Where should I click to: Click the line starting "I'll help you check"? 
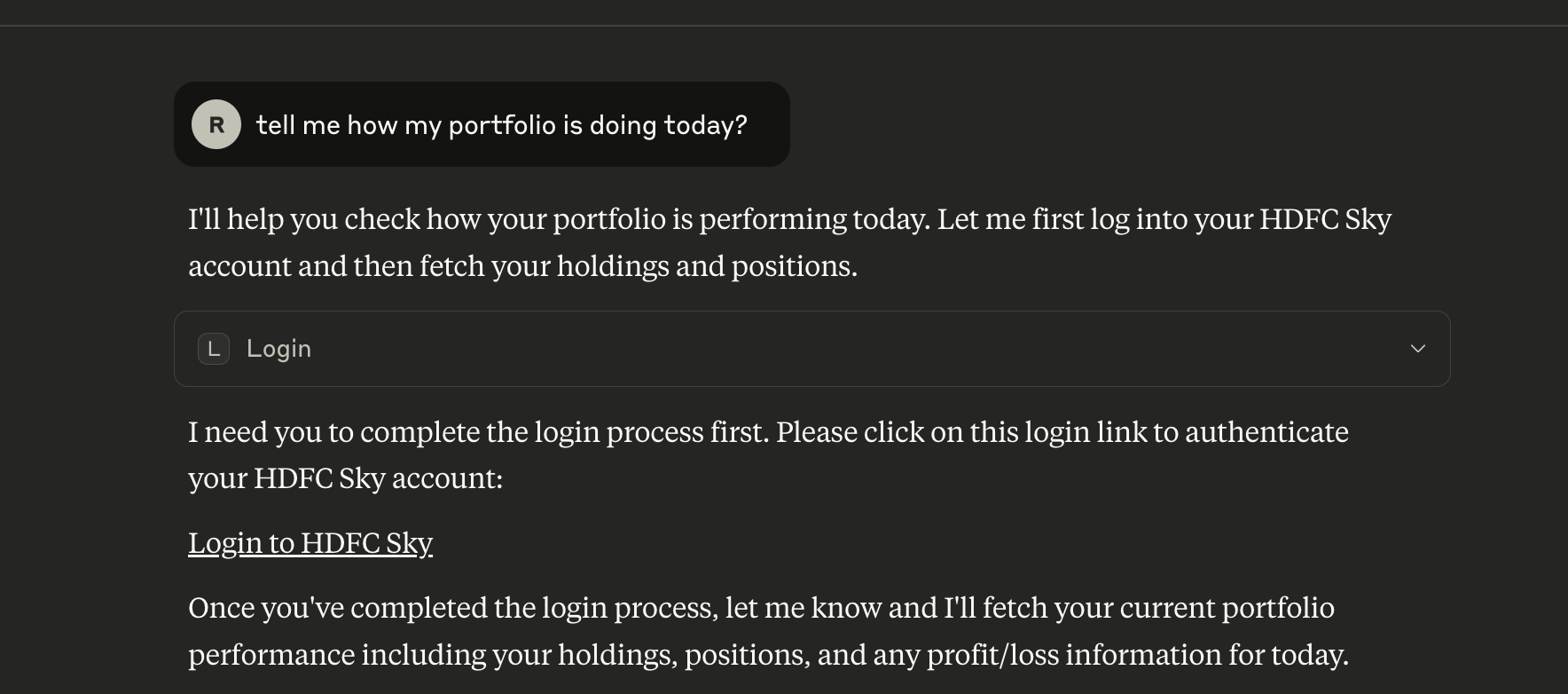click(789, 219)
